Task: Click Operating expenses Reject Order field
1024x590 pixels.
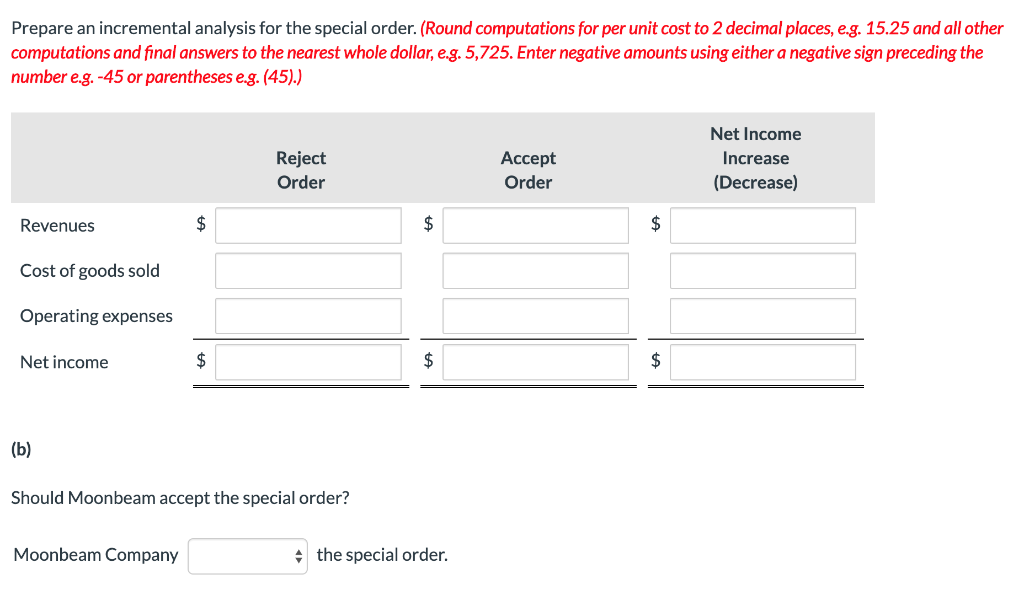Action: [307, 315]
